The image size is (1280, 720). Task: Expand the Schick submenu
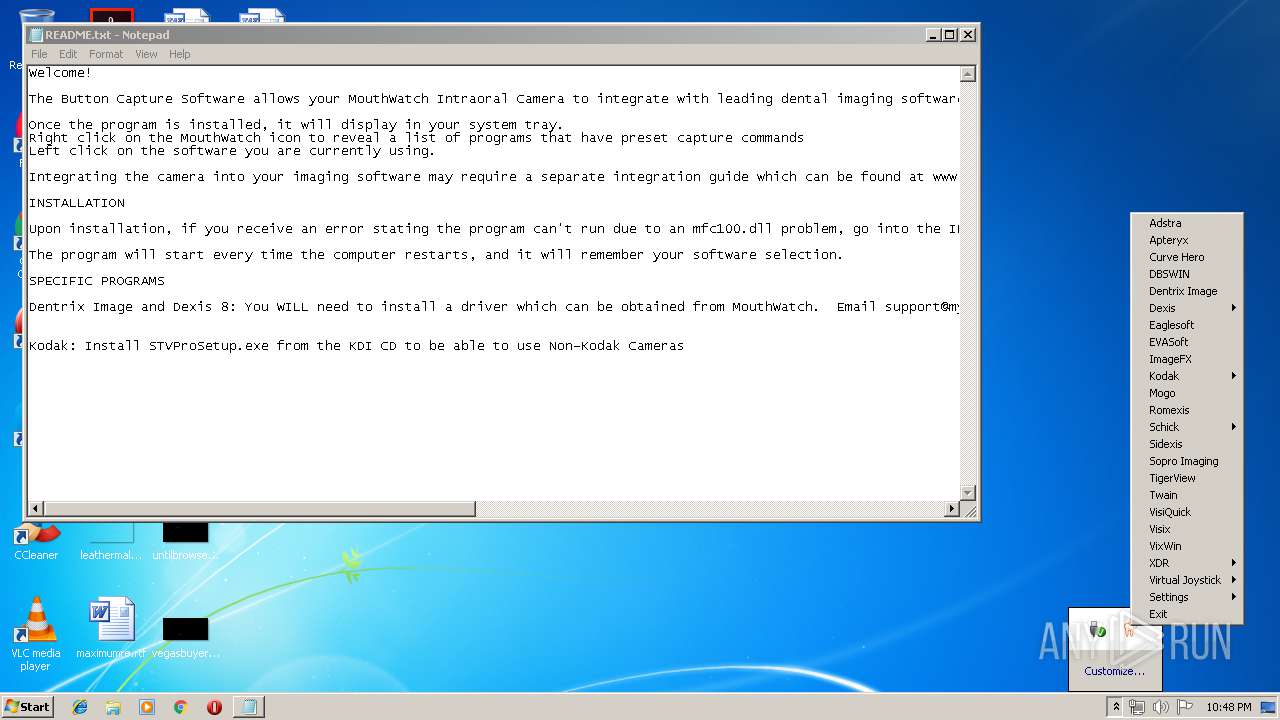pos(1187,427)
